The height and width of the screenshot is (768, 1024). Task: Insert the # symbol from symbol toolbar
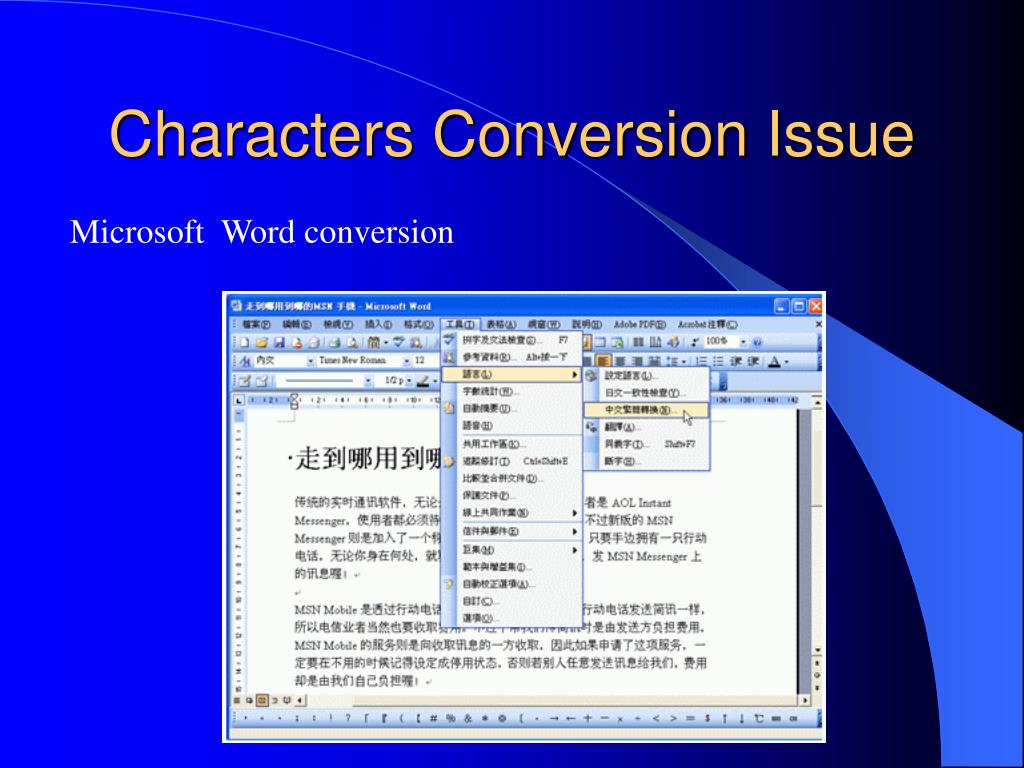(x=433, y=718)
